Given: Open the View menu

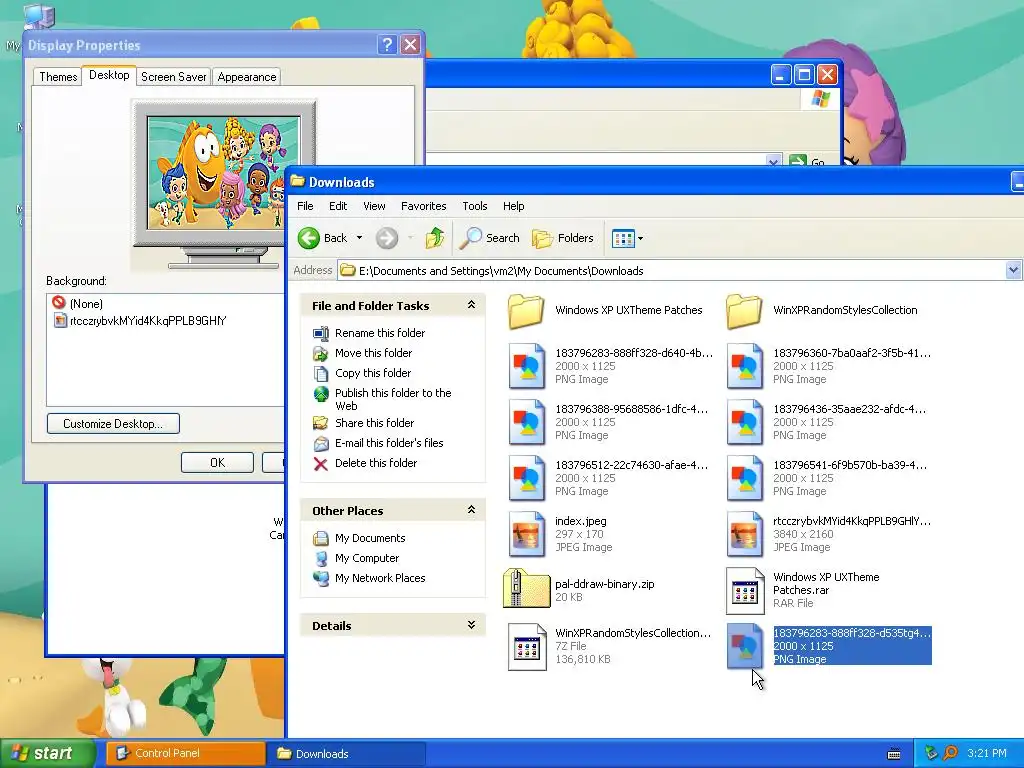Looking at the screenshot, I should click(374, 206).
